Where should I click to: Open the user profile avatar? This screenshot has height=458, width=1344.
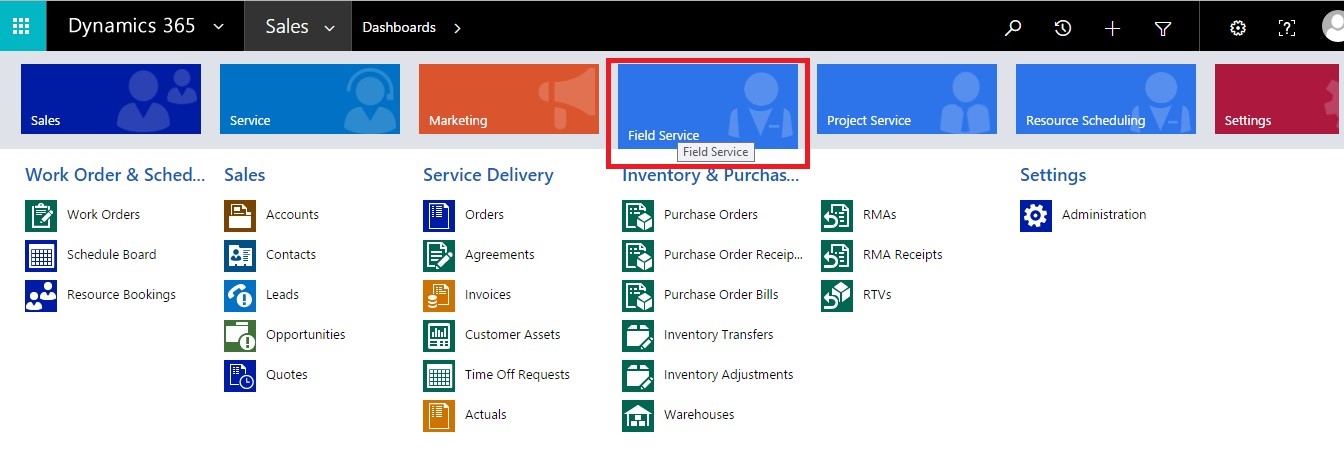tap(1332, 26)
